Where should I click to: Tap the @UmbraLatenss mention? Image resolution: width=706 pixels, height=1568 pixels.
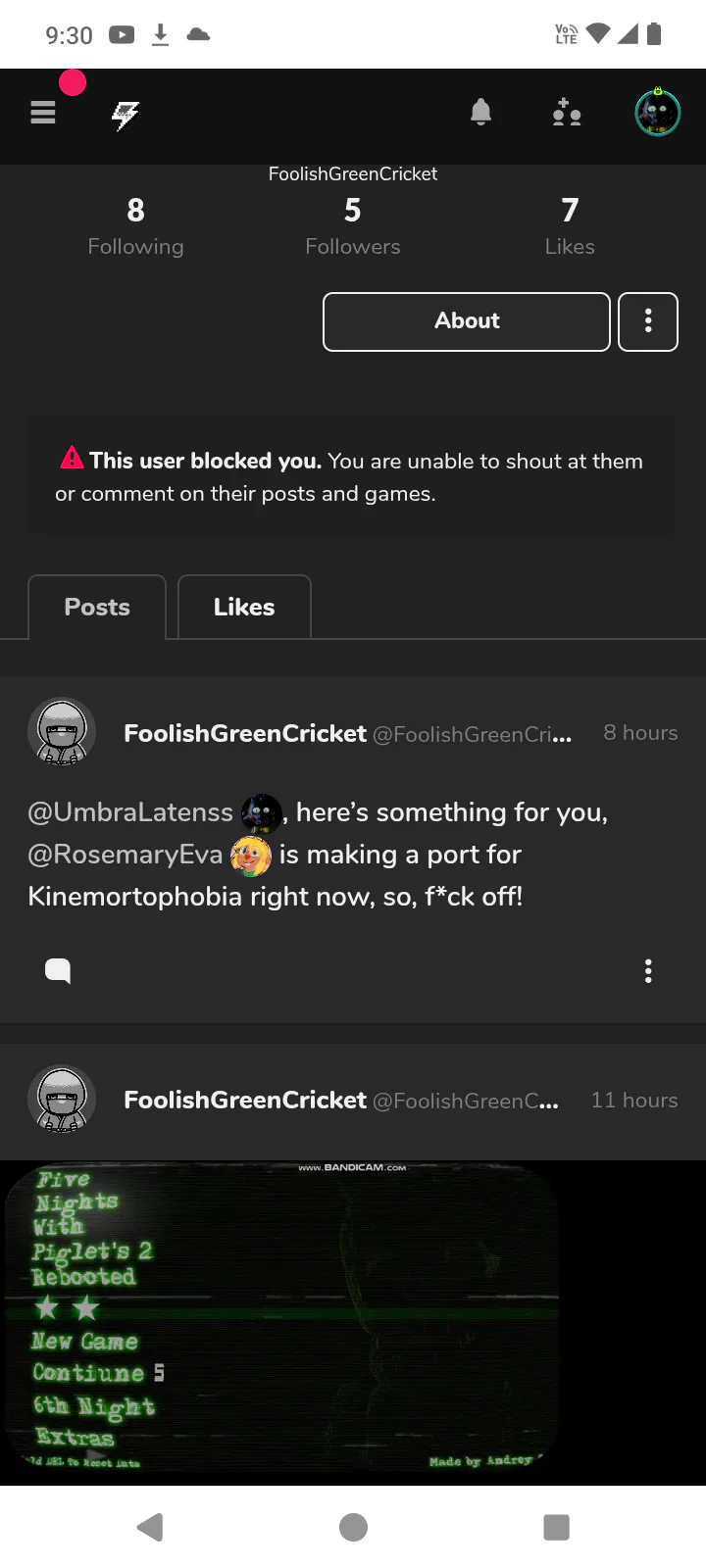coord(130,812)
